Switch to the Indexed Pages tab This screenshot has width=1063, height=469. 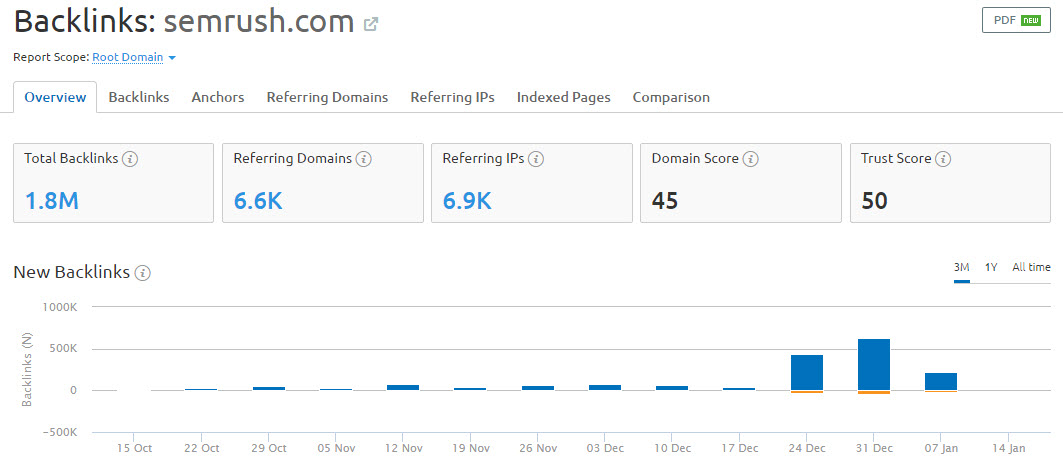563,98
